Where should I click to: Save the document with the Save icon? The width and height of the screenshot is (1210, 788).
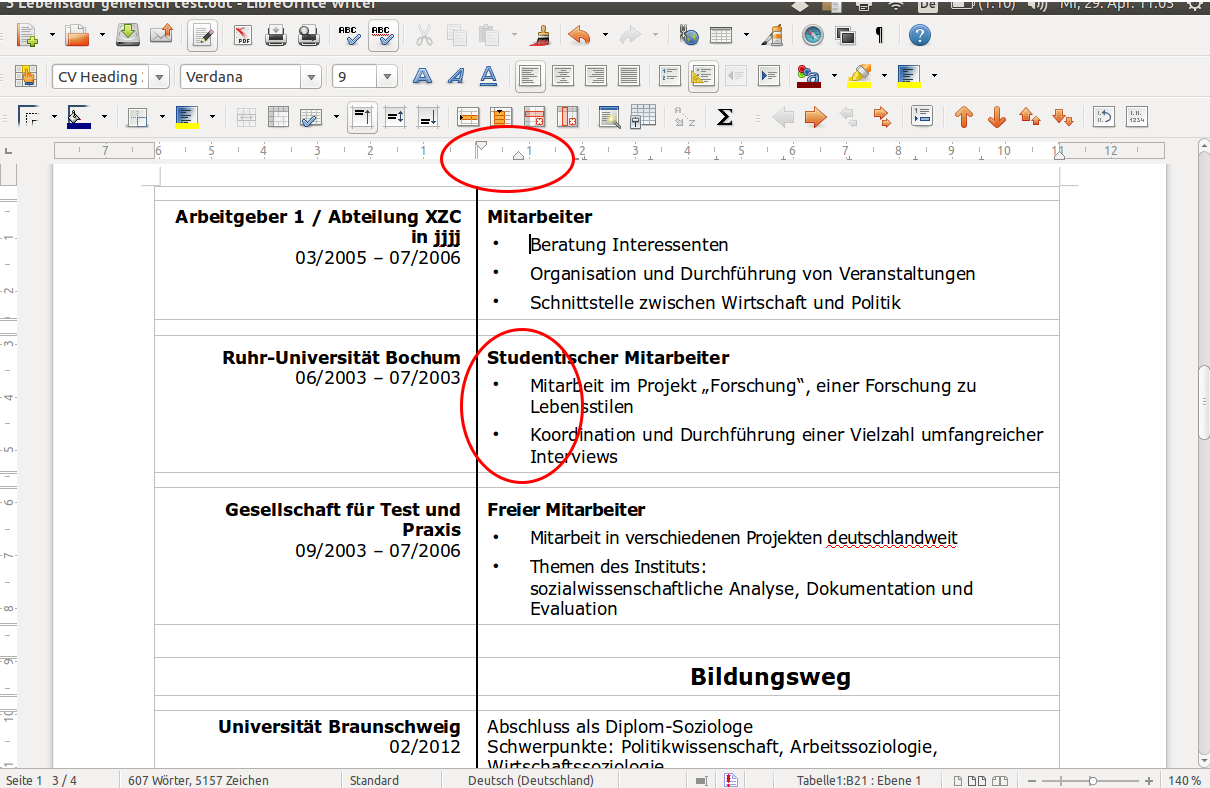coord(128,36)
